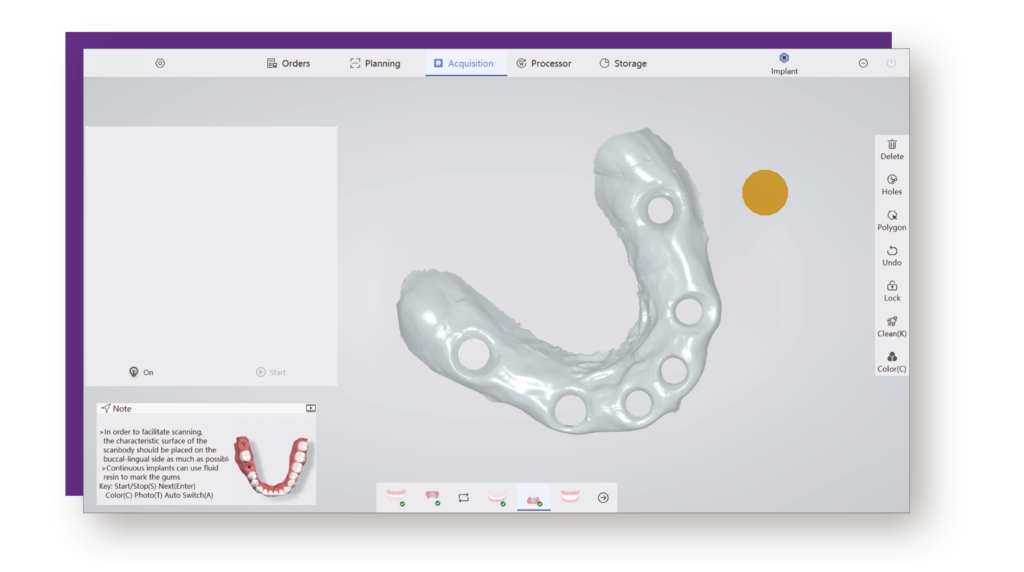Click the Implant icon
This screenshot has width=1024, height=572.
click(784, 63)
